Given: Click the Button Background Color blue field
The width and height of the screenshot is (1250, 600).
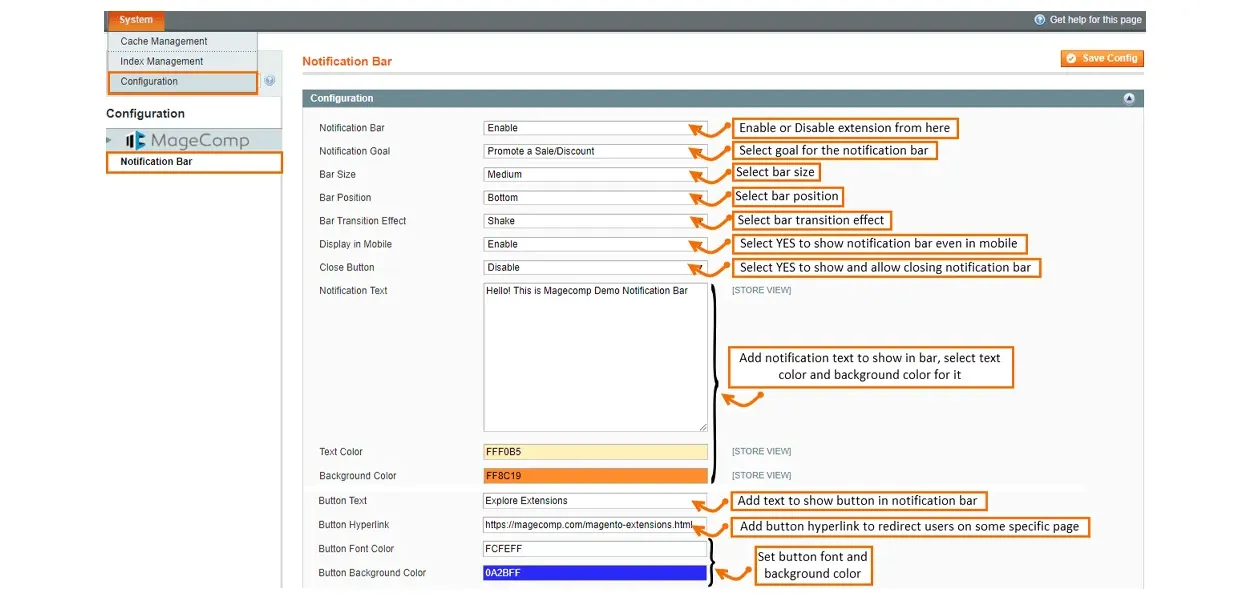Looking at the screenshot, I should coord(595,573).
